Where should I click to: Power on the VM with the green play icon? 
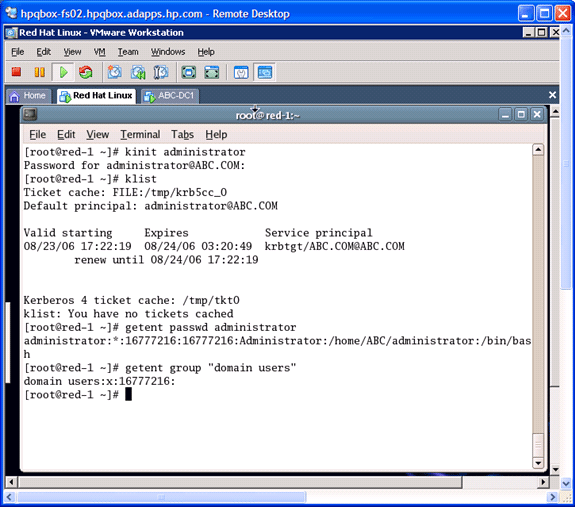[x=63, y=72]
